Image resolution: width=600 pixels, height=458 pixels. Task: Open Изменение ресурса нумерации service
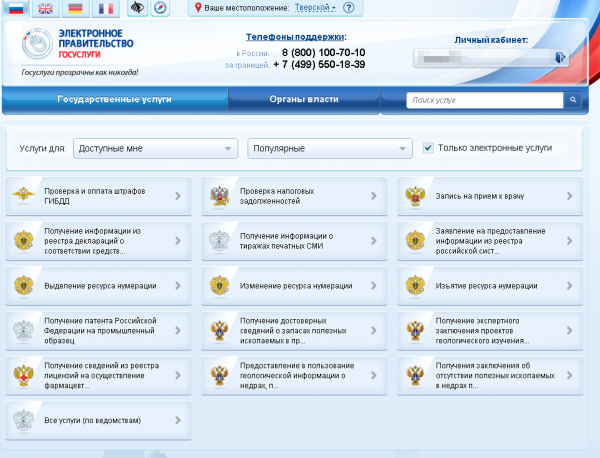tap(294, 285)
